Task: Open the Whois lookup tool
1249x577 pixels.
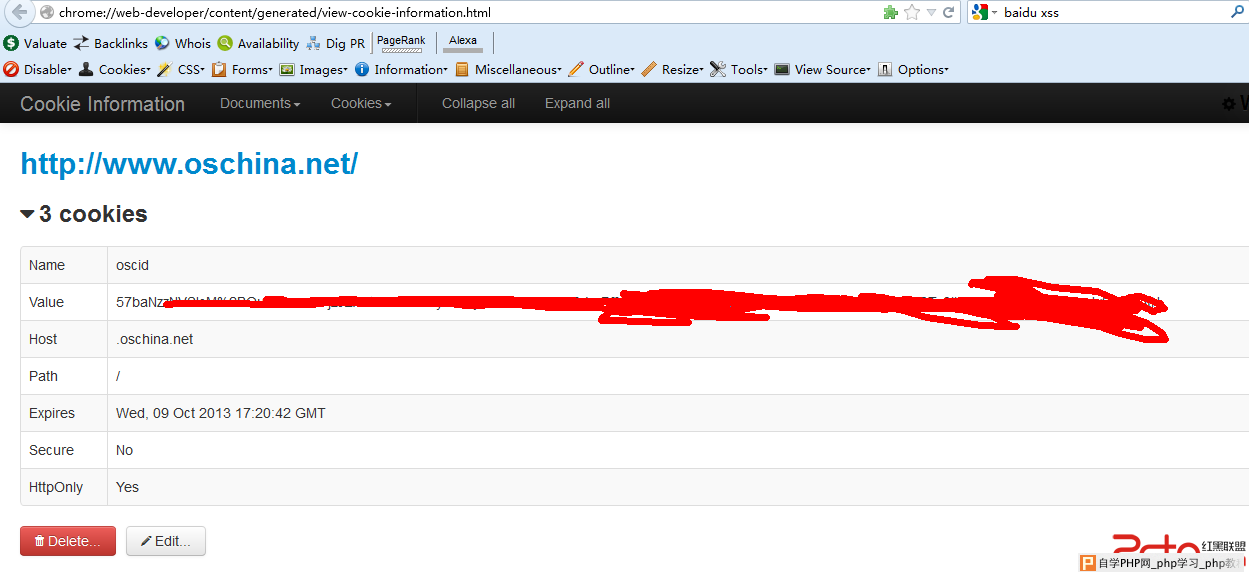Action: coord(182,43)
